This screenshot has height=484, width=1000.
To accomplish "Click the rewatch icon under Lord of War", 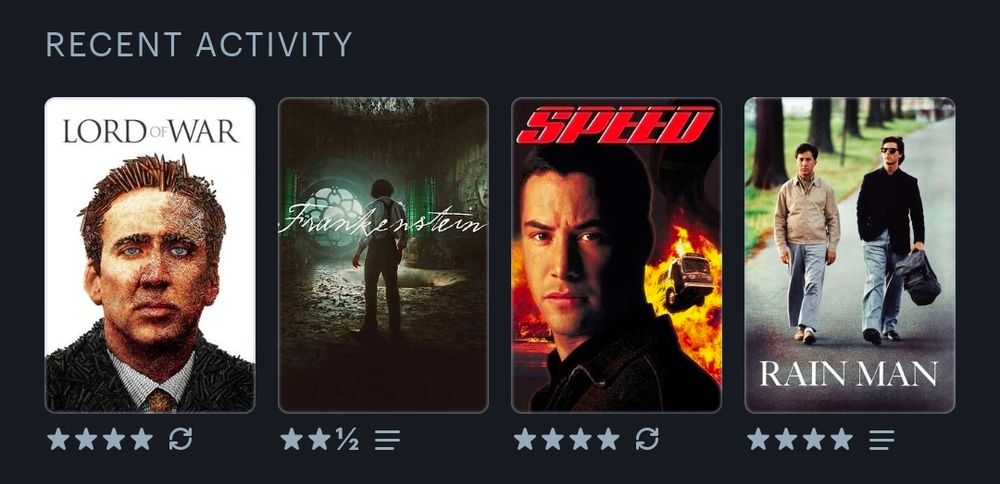I will point(180,439).
